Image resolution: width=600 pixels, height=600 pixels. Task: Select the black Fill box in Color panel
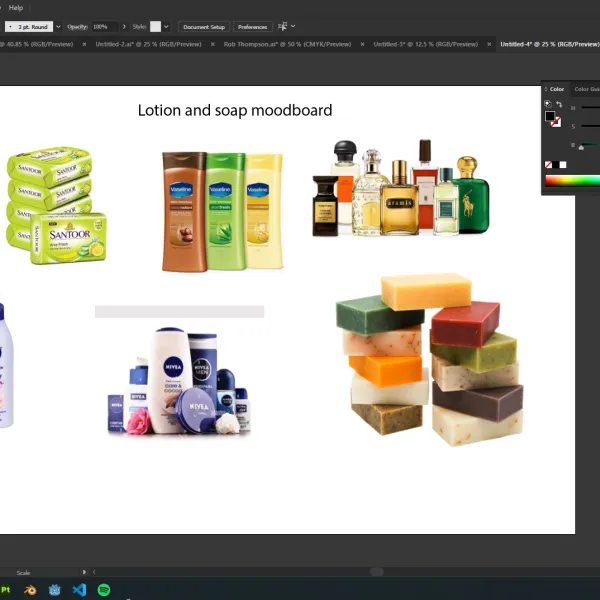pos(550,116)
